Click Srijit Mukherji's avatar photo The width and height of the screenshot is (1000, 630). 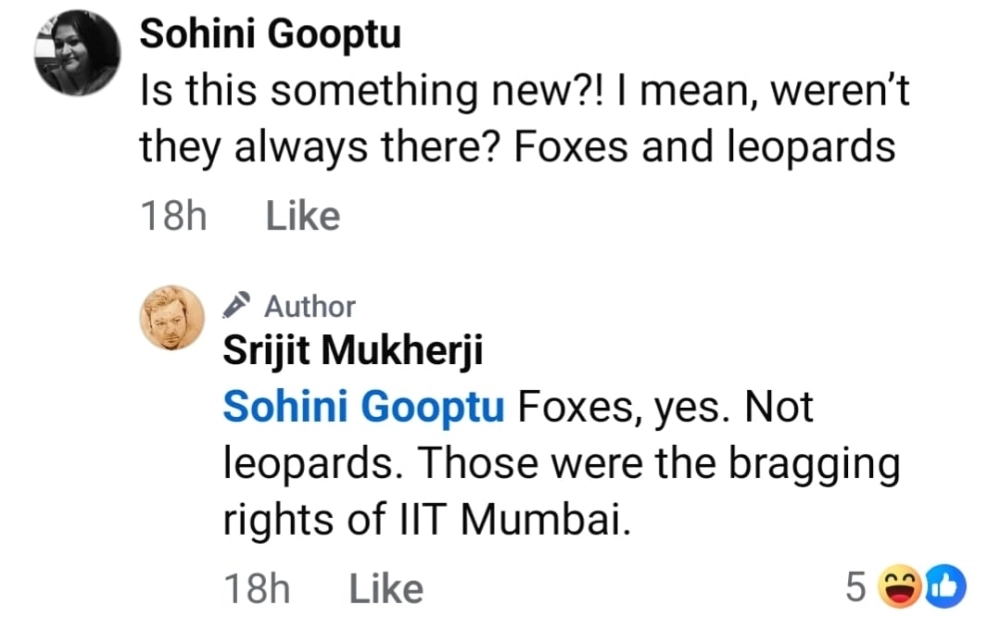click(172, 319)
